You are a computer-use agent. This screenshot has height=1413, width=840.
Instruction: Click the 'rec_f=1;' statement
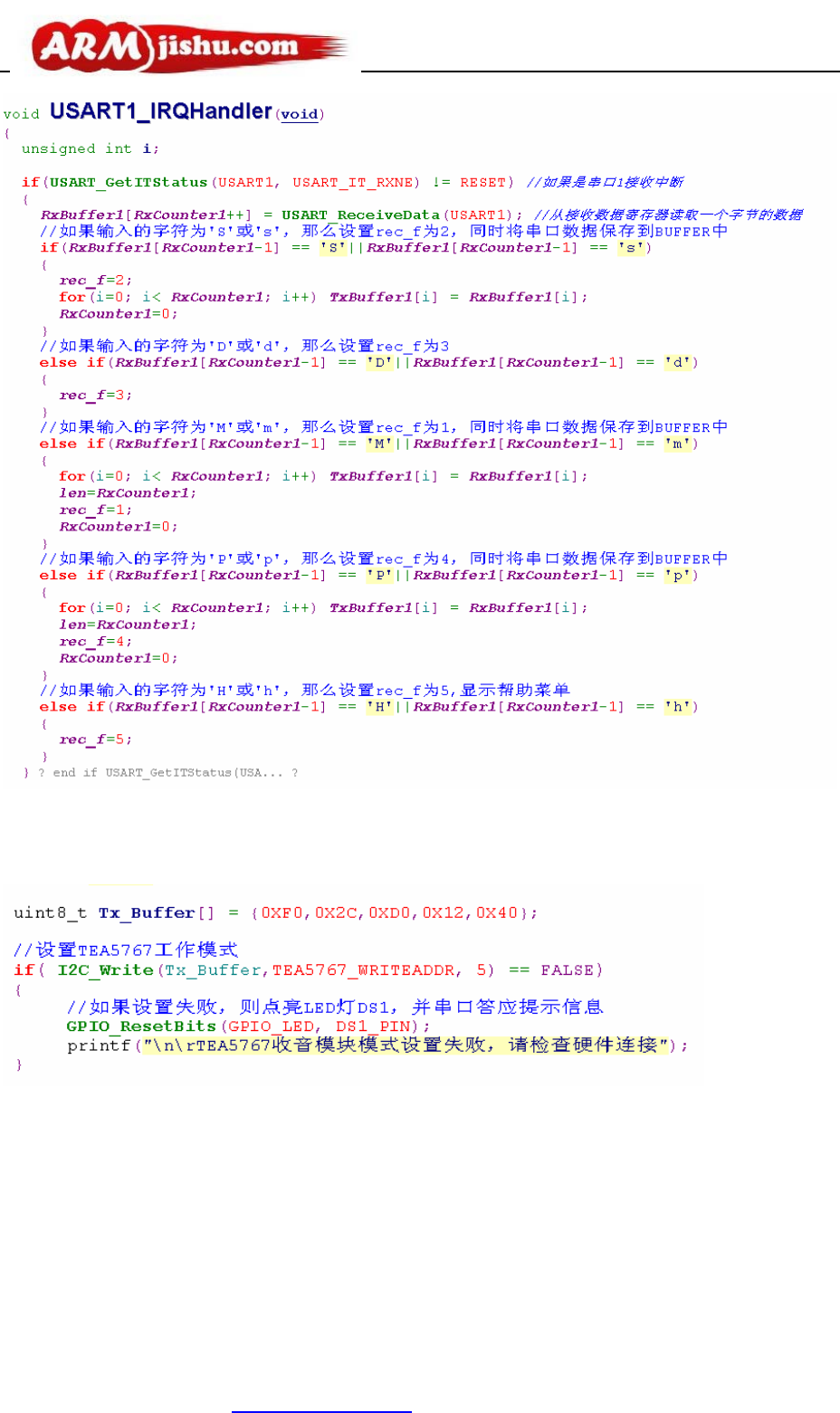click(96, 510)
